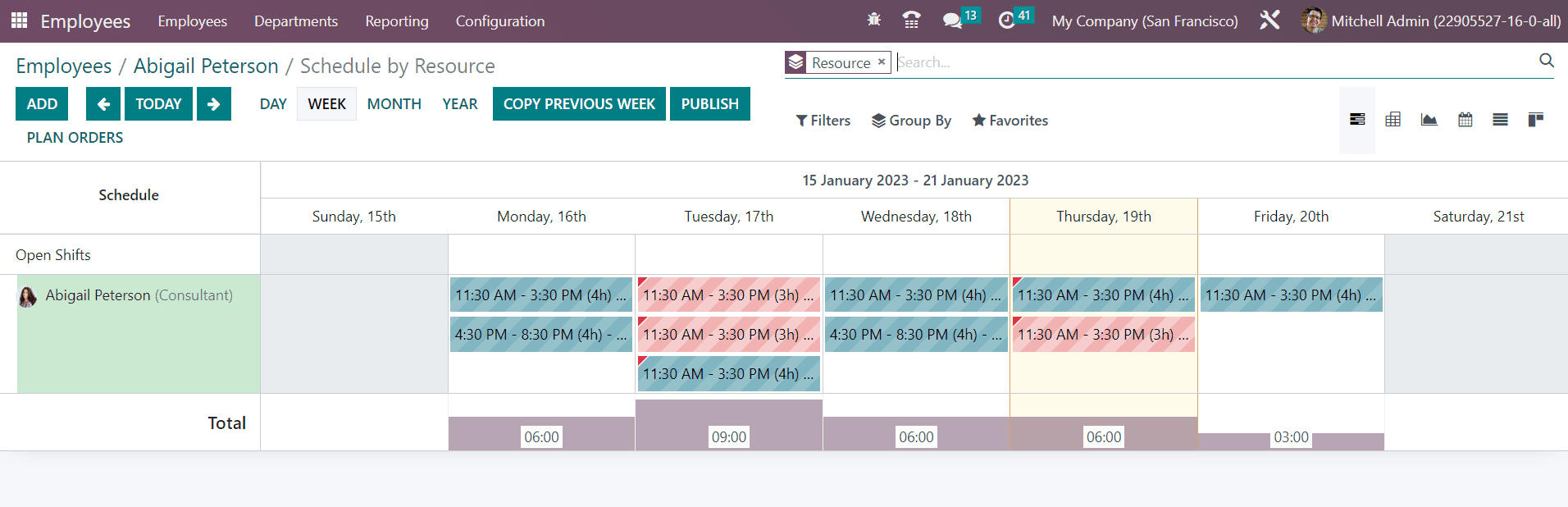Open the VoIP phone dialer icon
The width and height of the screenshot is (1568, 507).
coord(910,21)
